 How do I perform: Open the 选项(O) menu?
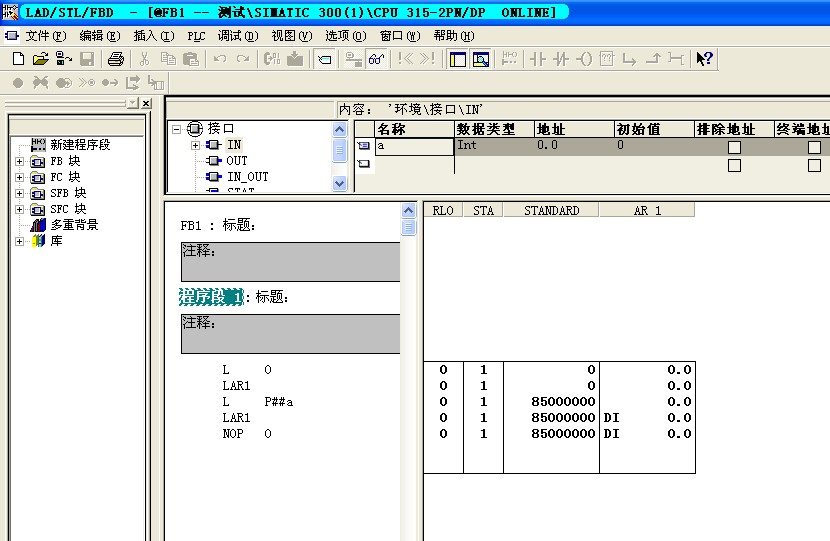tap(346, 35)
